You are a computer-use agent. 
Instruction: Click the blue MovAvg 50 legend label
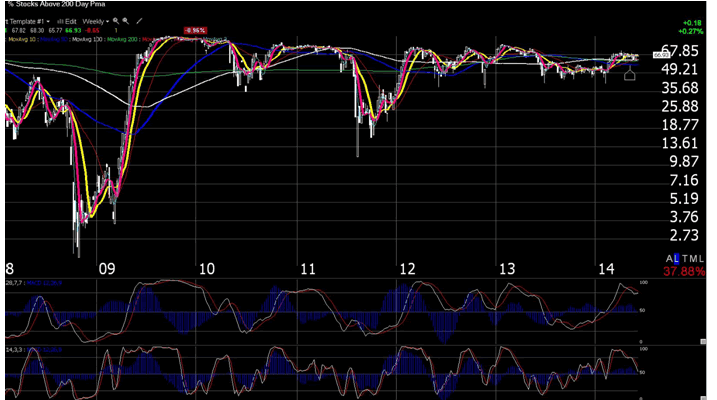[54, 40]
